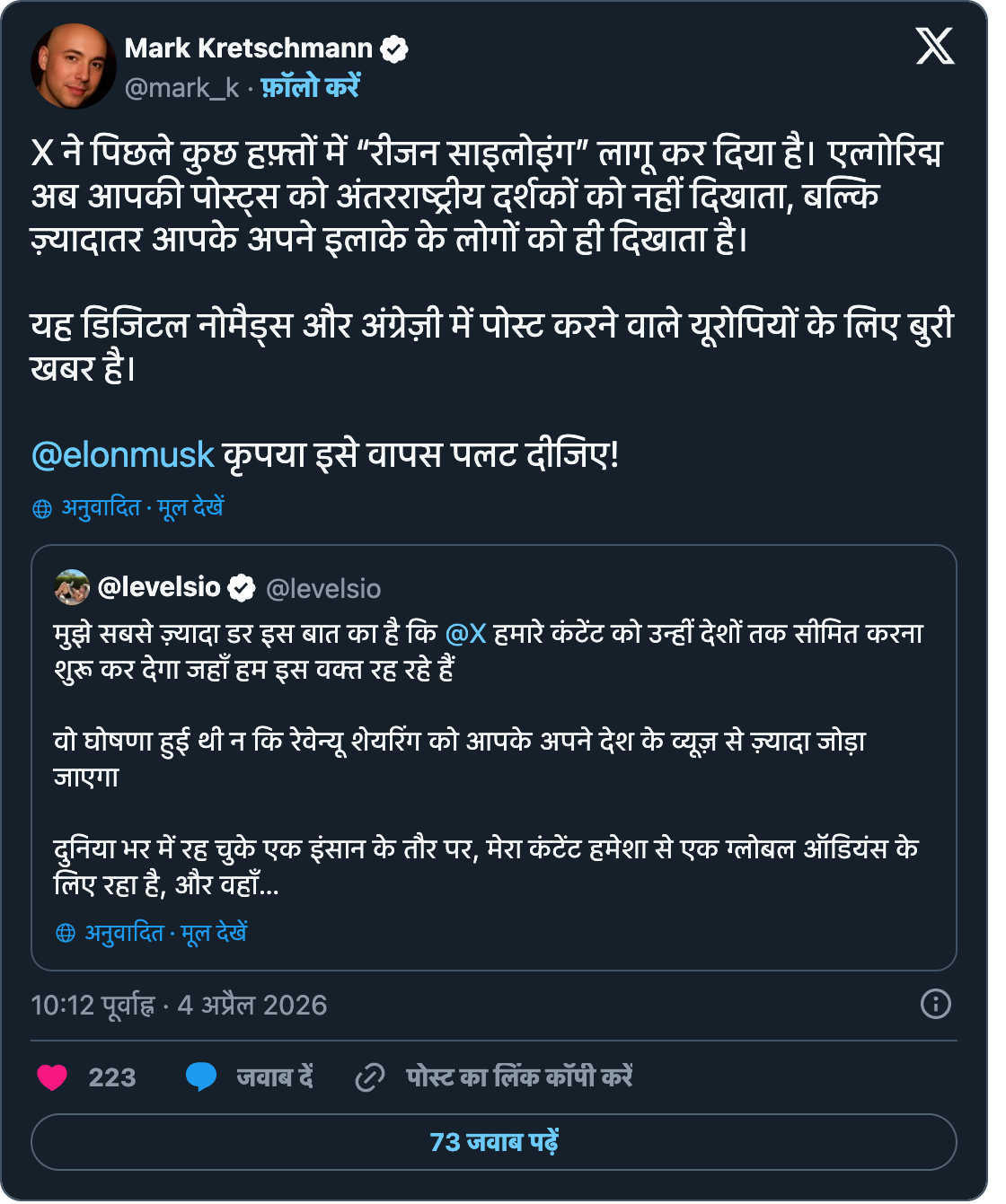Open the @X mention in quoted post

[465, 634]
